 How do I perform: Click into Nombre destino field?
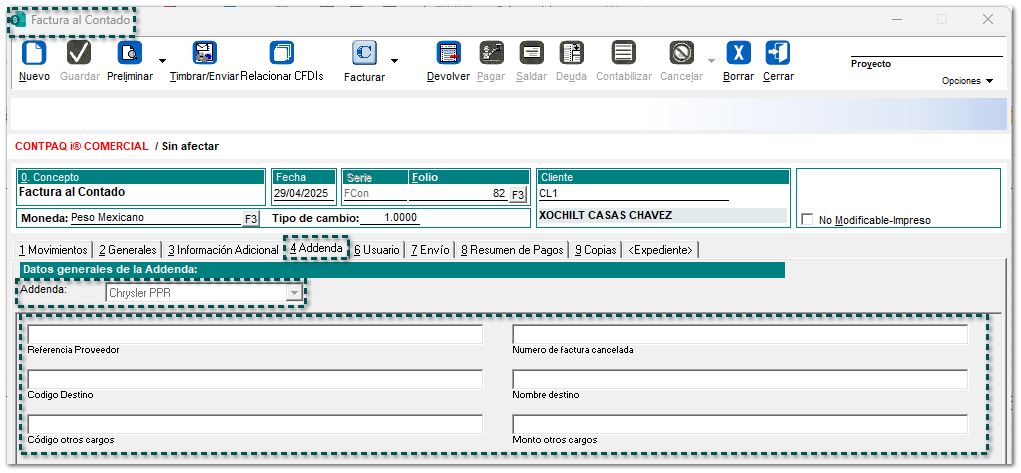click(740, 379)
